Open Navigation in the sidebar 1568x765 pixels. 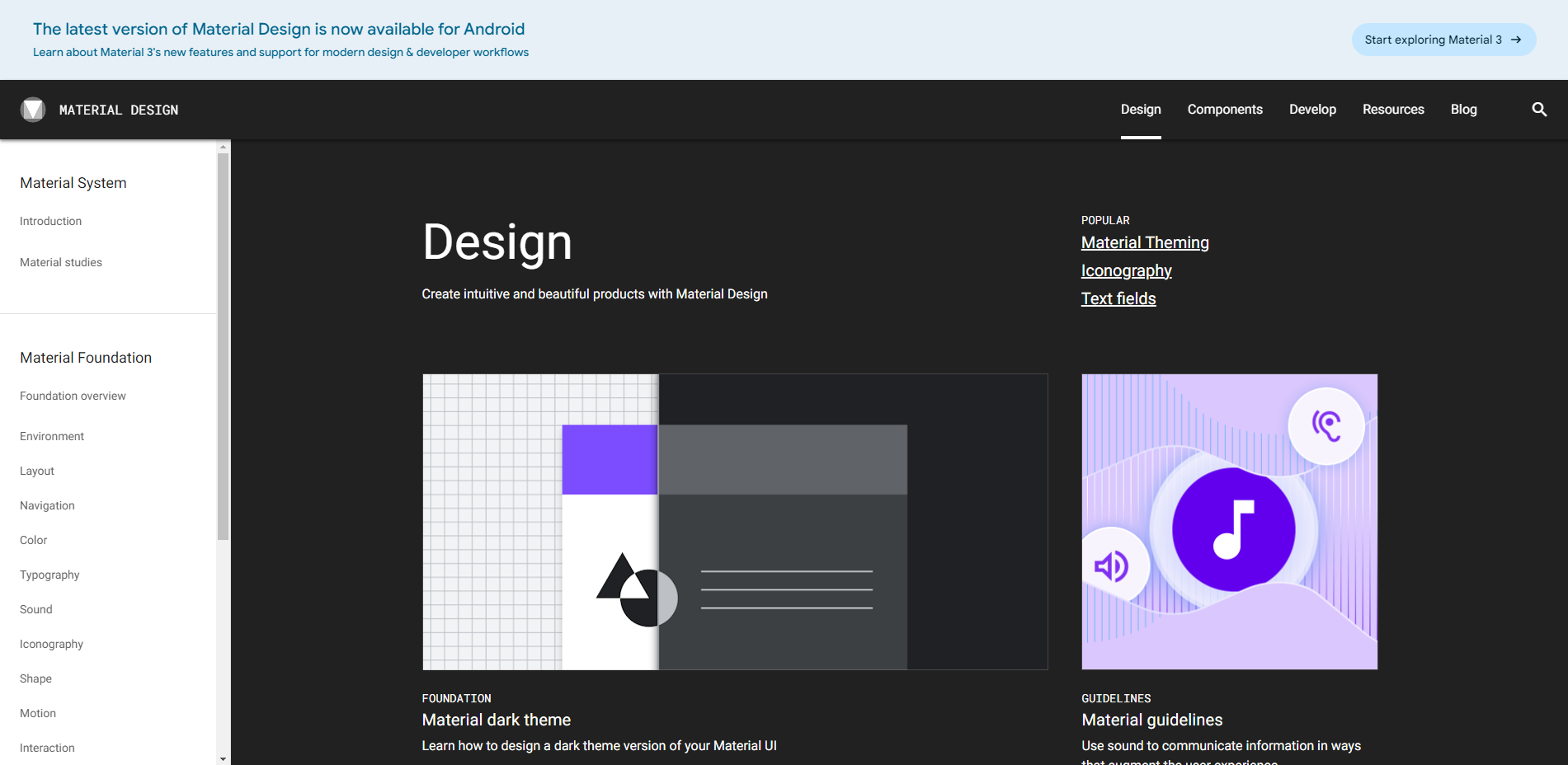click(x=47, y=505)
